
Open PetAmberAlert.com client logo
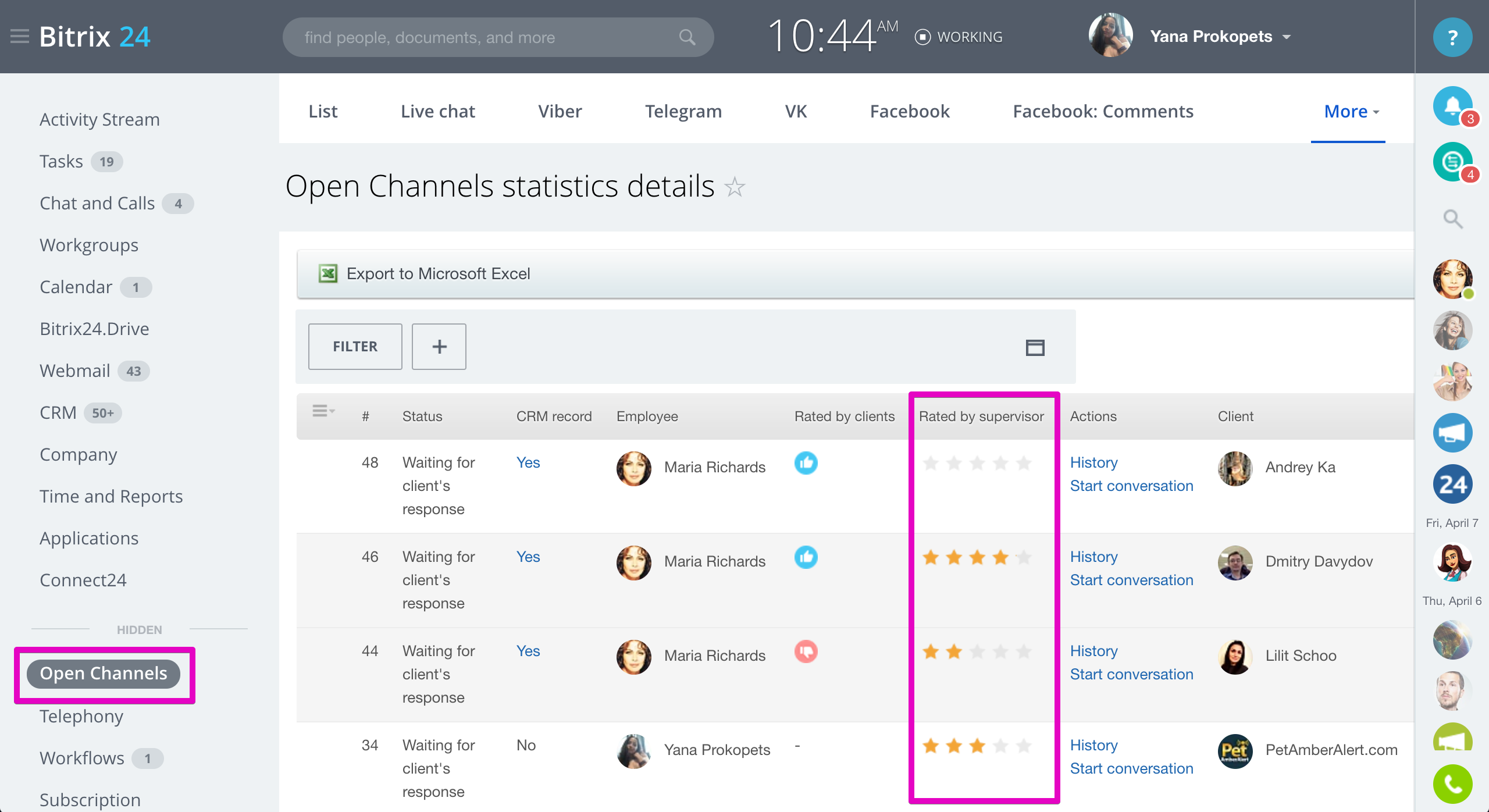(x=1235, y=751)
